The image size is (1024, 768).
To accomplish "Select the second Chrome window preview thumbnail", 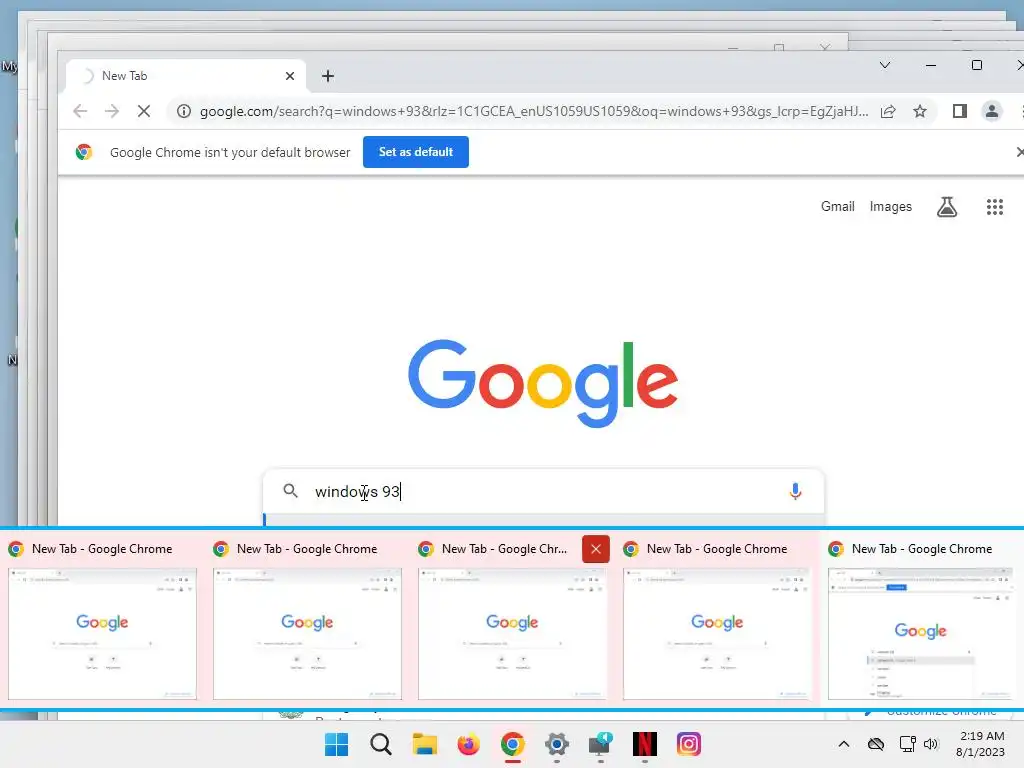I will [x=308, y=633].
